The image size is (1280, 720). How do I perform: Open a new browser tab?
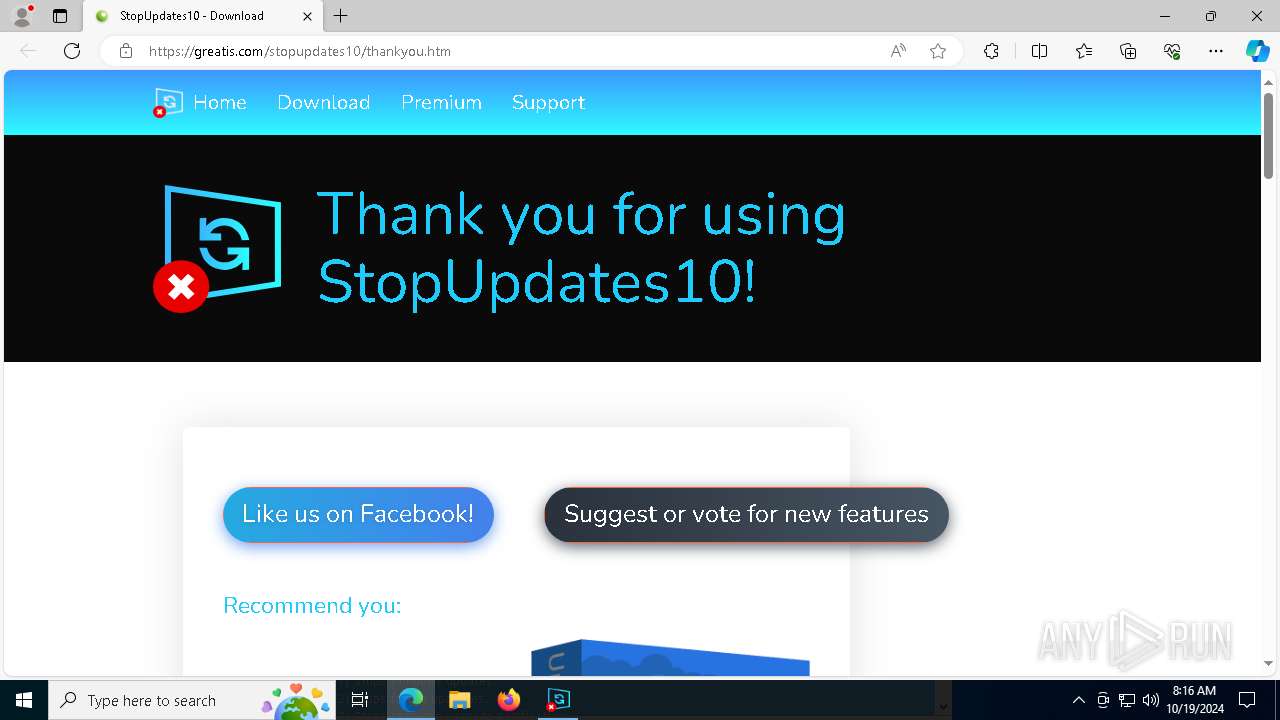341,16
